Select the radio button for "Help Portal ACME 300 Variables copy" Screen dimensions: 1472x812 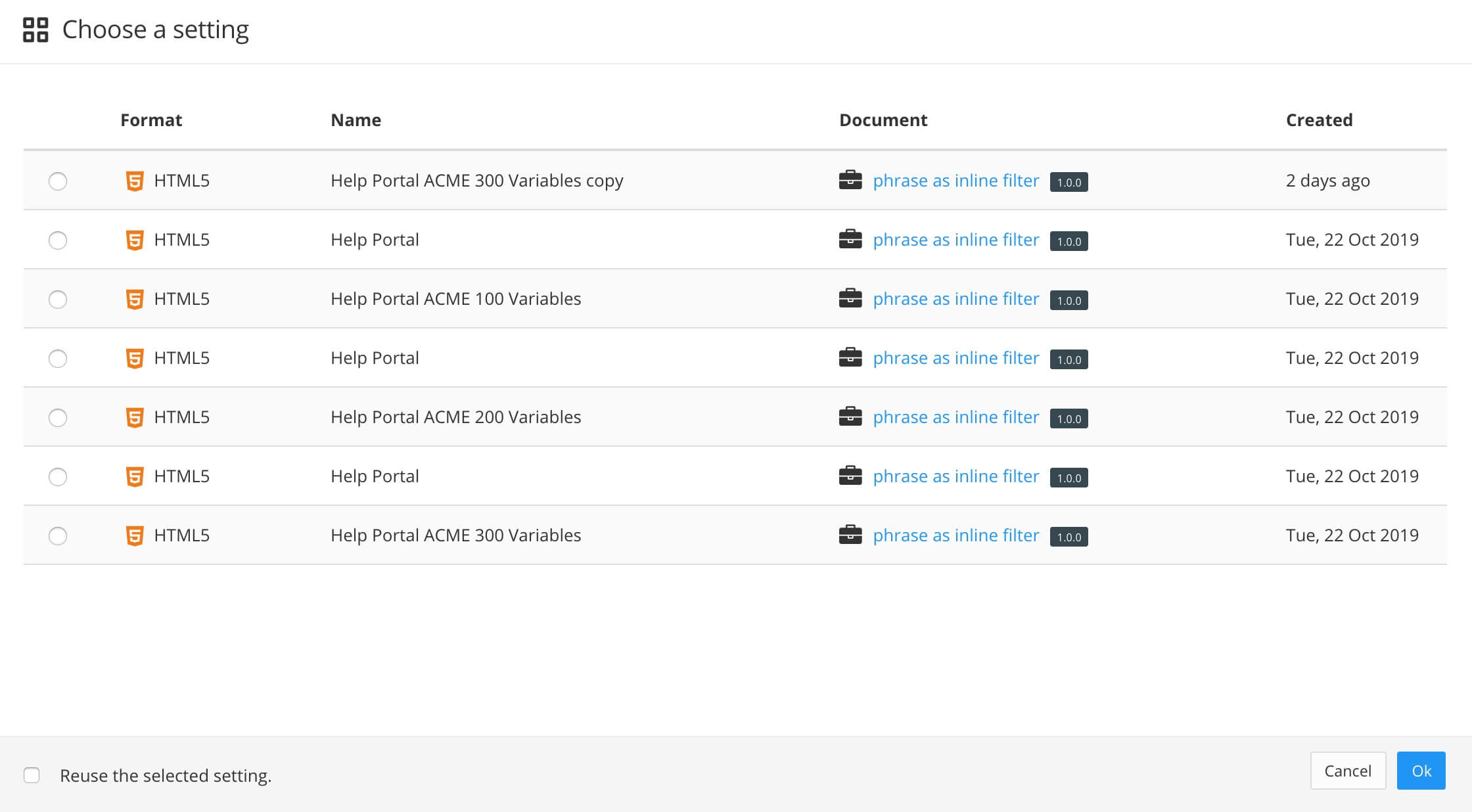pos(58,181)
